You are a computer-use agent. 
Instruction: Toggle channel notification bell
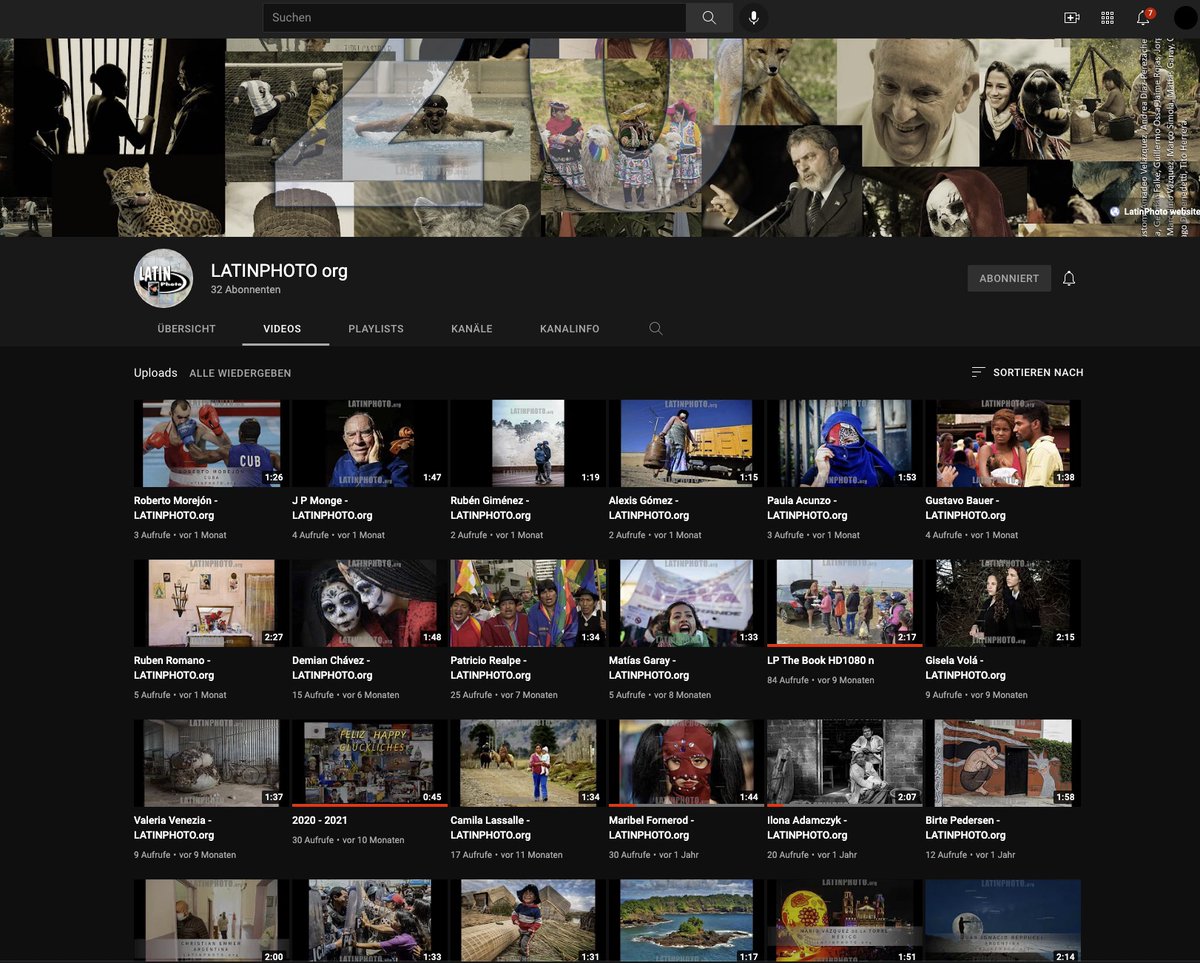(x=1069, y=278)
